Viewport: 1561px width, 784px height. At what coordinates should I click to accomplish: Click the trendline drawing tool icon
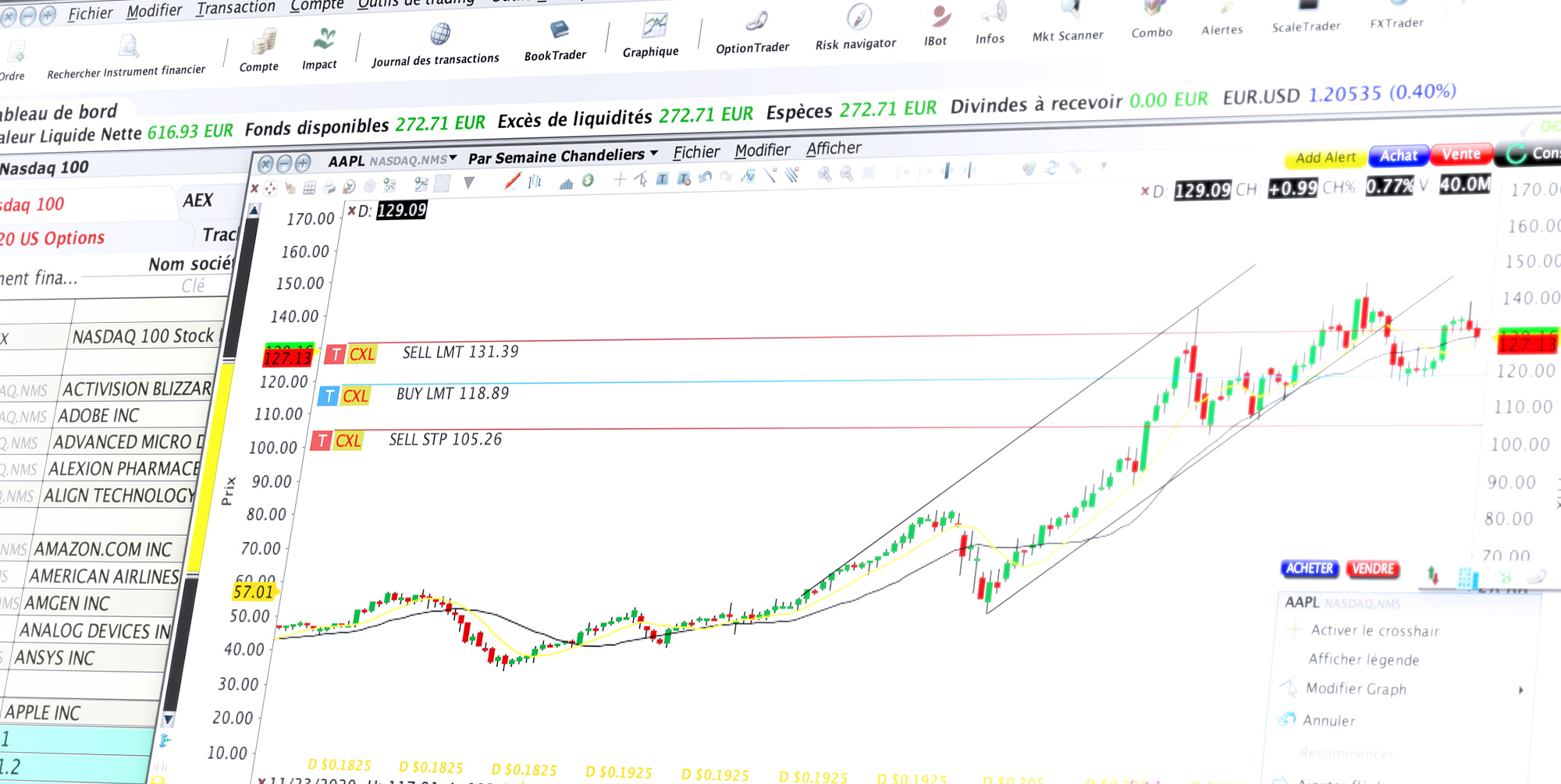pyautogui.click(x=770, y=176)
